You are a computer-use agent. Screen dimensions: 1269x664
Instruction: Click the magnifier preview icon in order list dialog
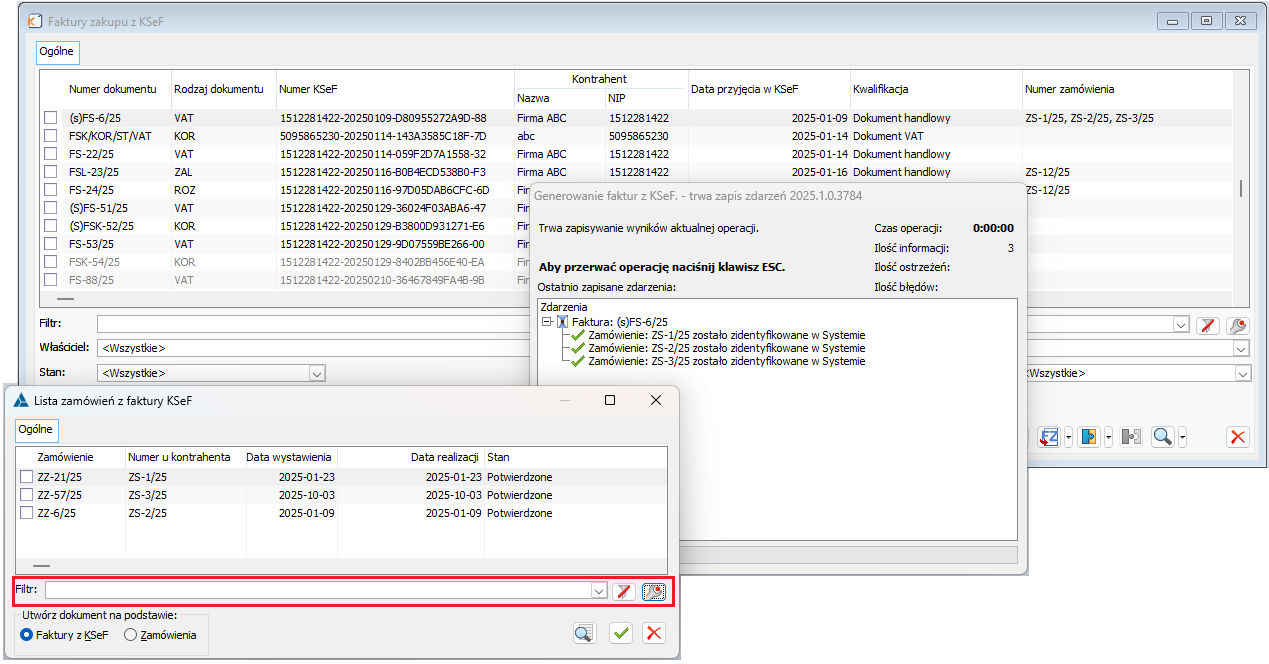coord(584,632)
